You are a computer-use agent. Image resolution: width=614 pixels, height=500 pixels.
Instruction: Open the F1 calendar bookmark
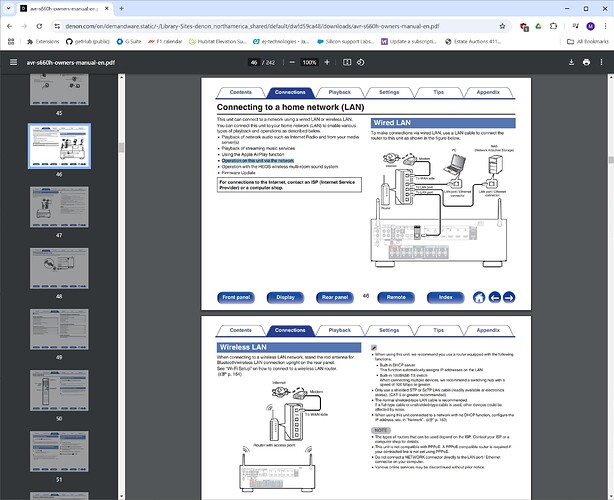(x=165, y=41)
